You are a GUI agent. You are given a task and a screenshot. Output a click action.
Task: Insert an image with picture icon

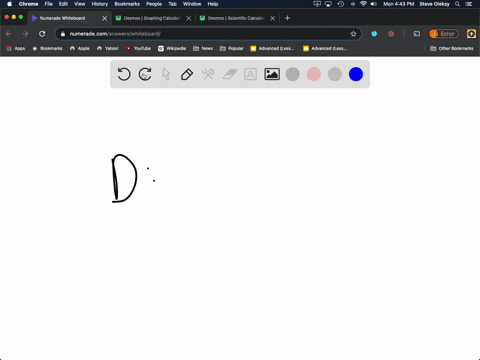(x=272, y=74)
